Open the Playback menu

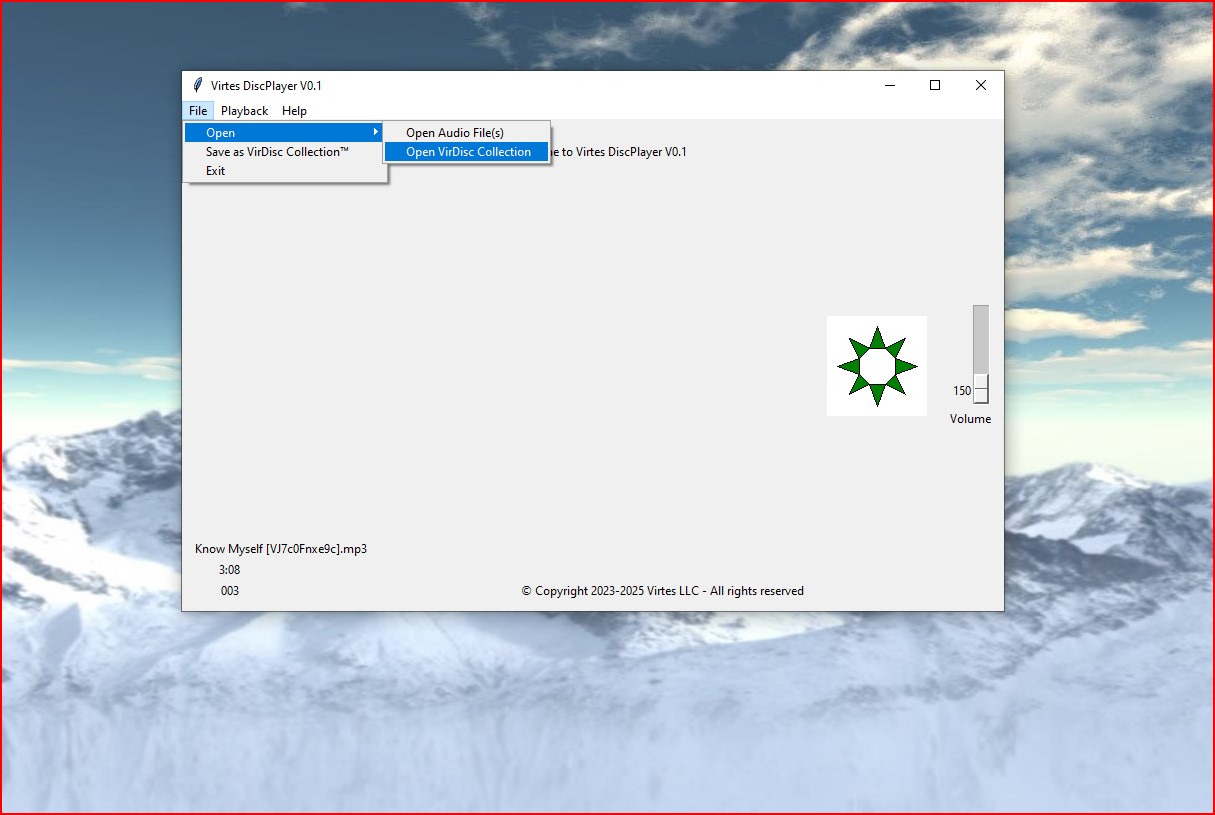point(244,111)
